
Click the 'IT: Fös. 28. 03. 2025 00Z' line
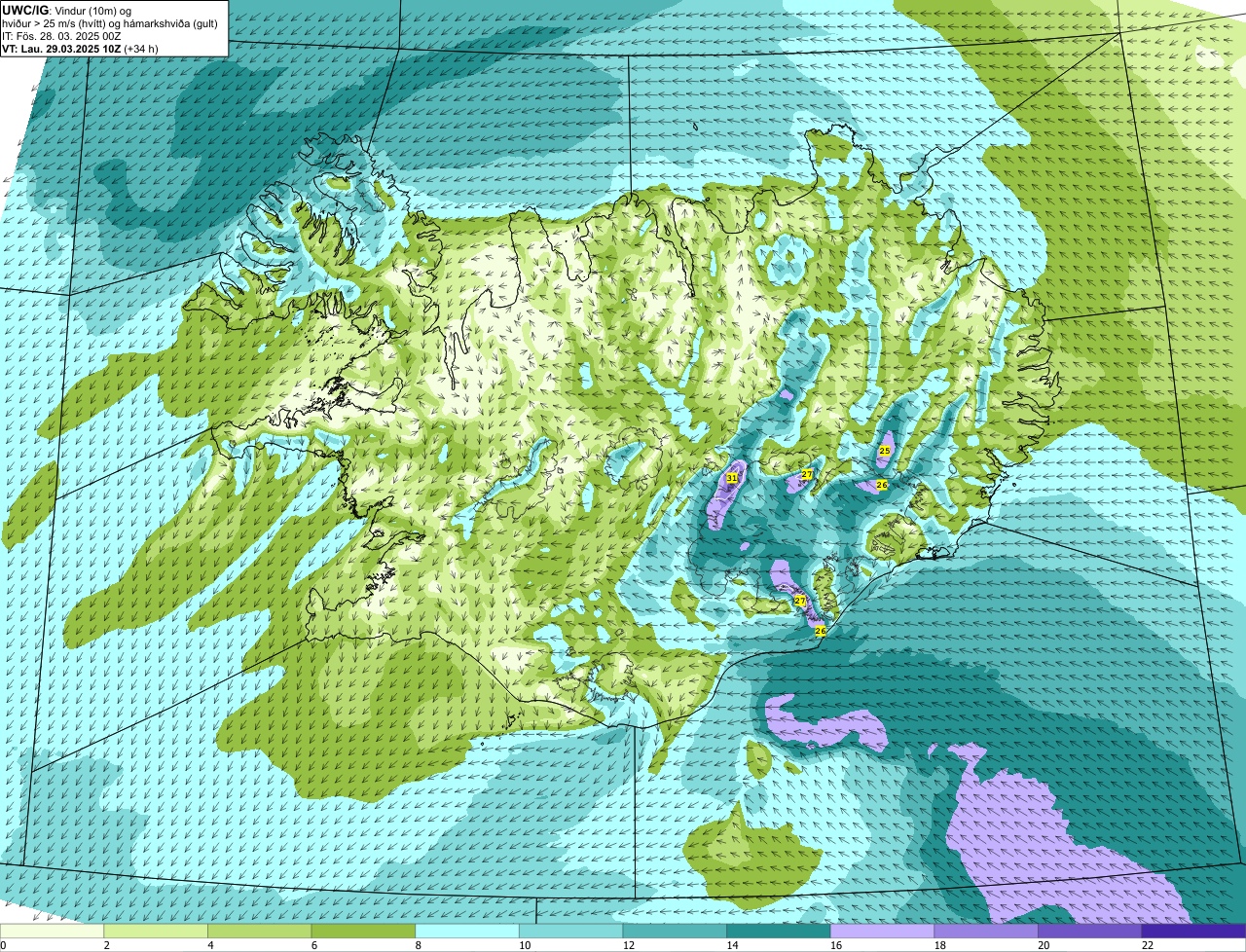click(61, 36)
